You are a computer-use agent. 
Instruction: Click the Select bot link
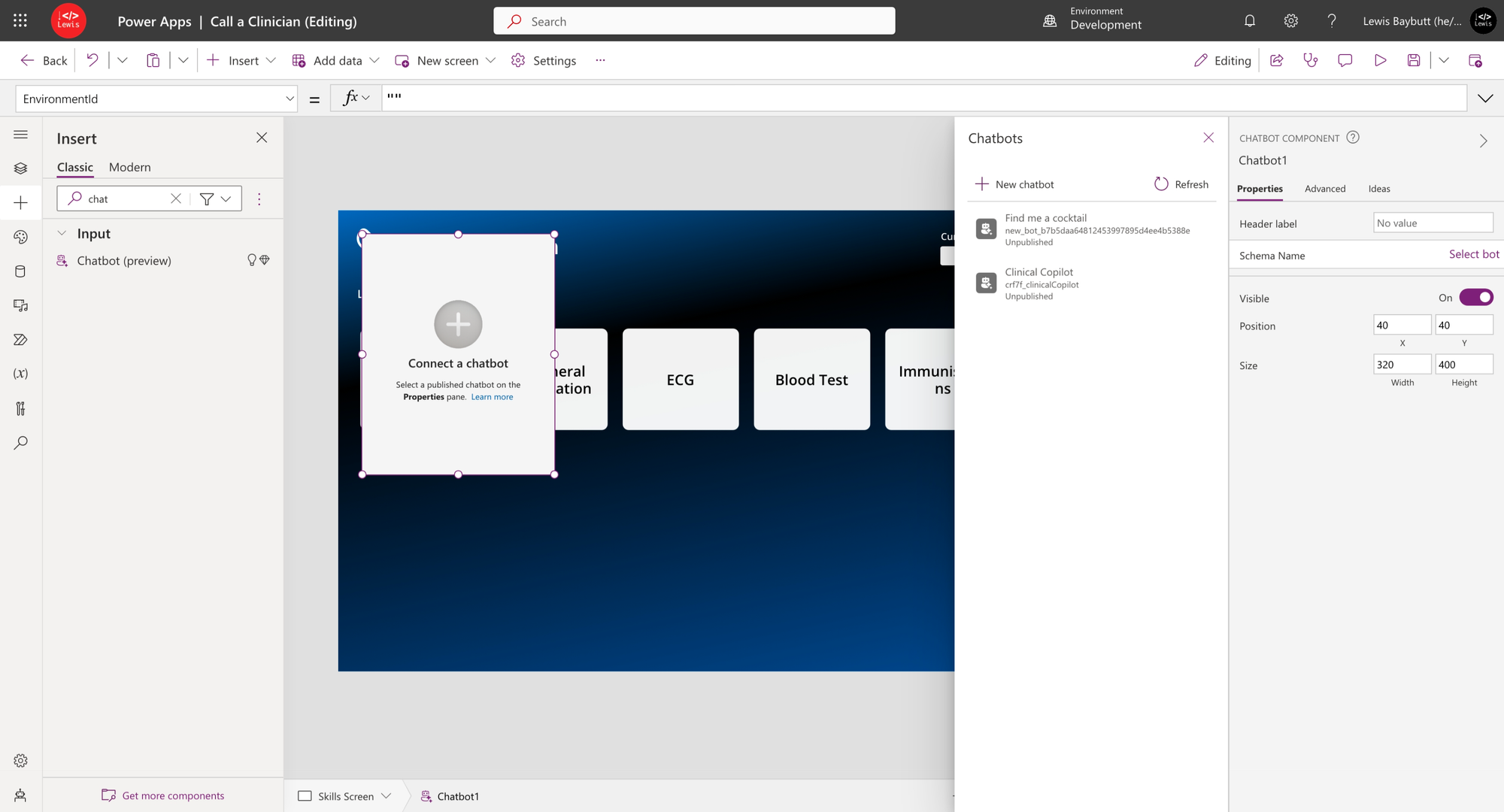1474,254
